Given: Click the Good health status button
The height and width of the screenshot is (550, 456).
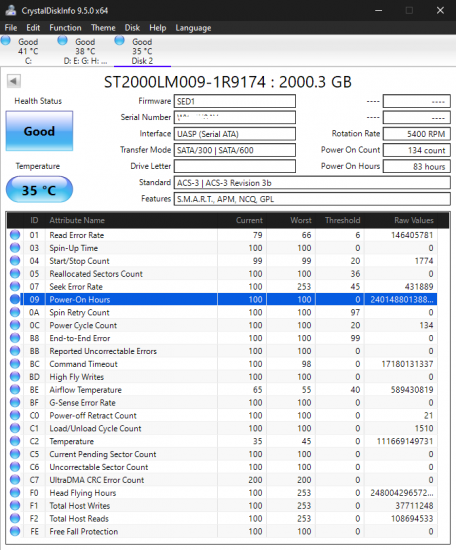Looking at the screenshot, I should 39,131.
